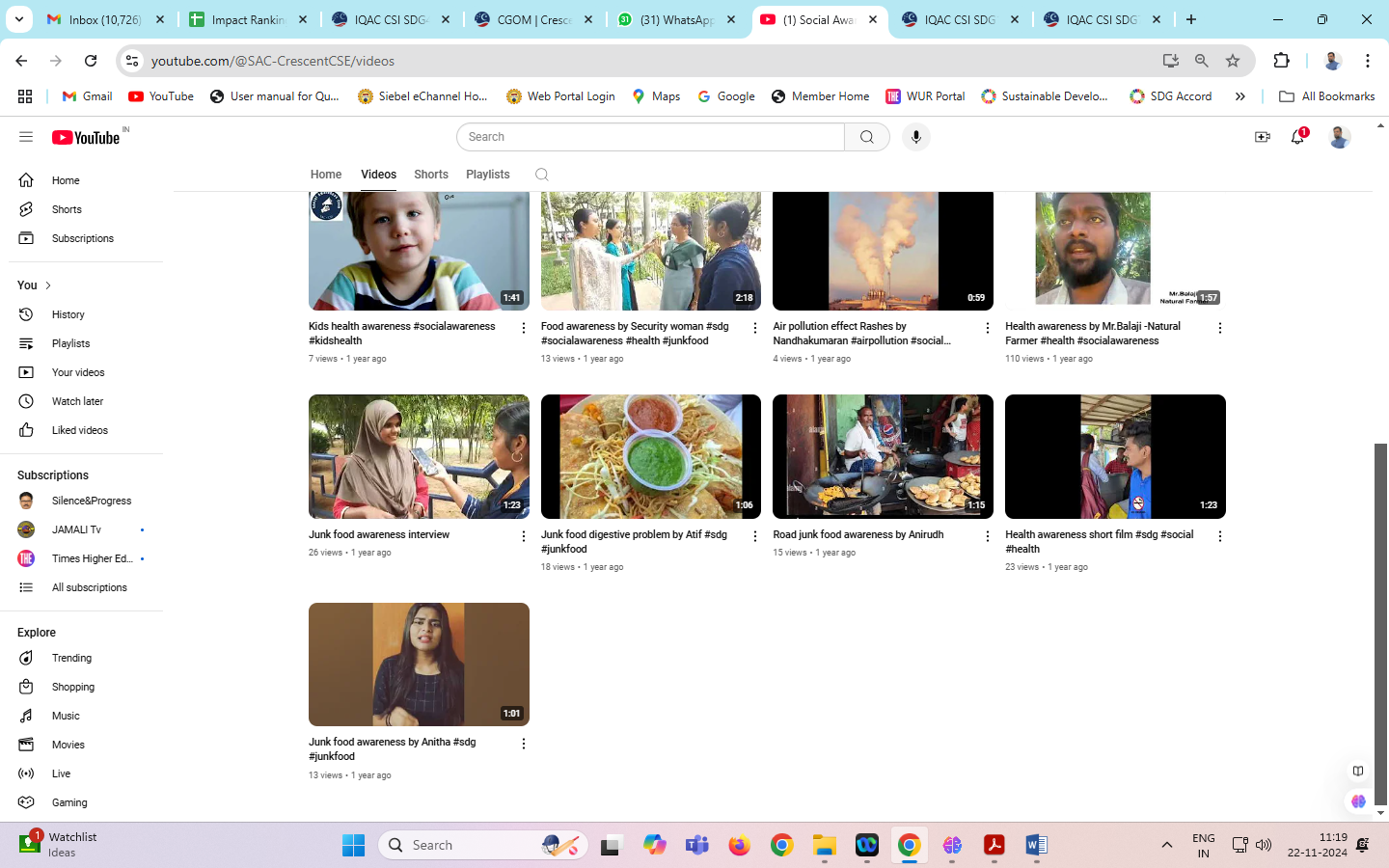Image resolution: width=1389 pixels, height=868 pixels.
Task: Click the YouTube search input field
Action: (x=651, y=137)
